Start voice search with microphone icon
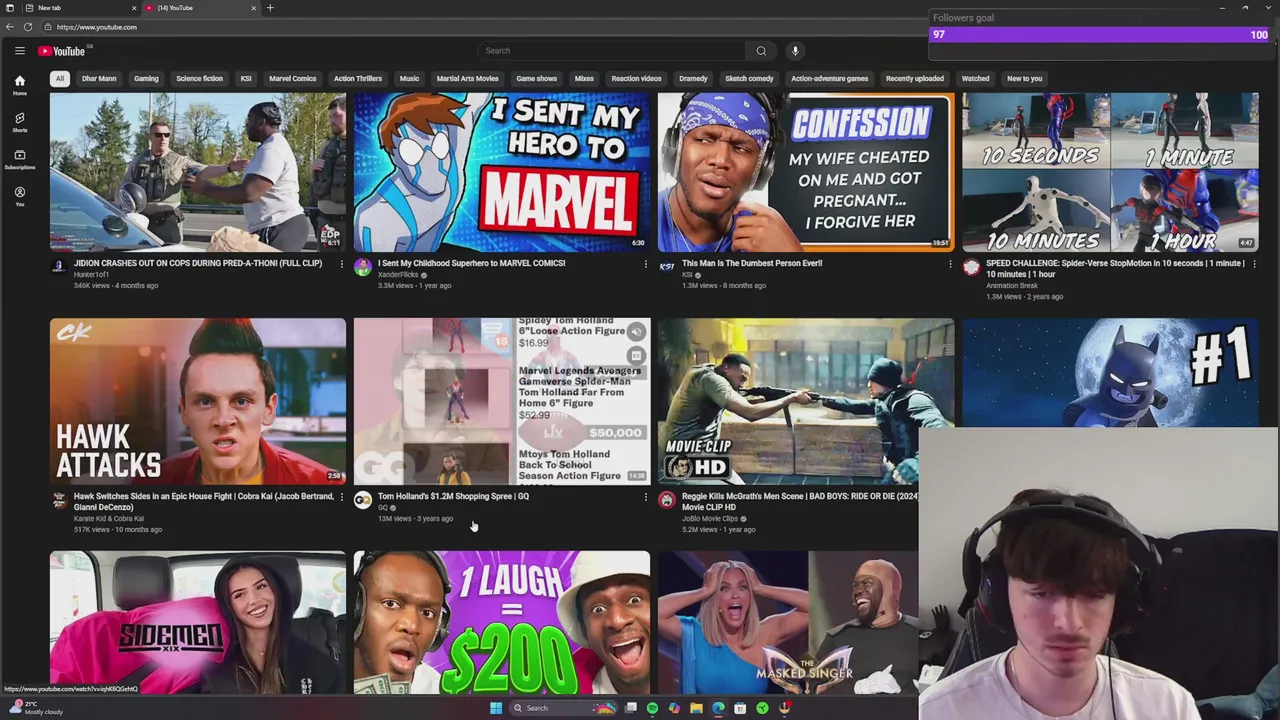This screenshot has height=720, width=1280. click(795, 51)
